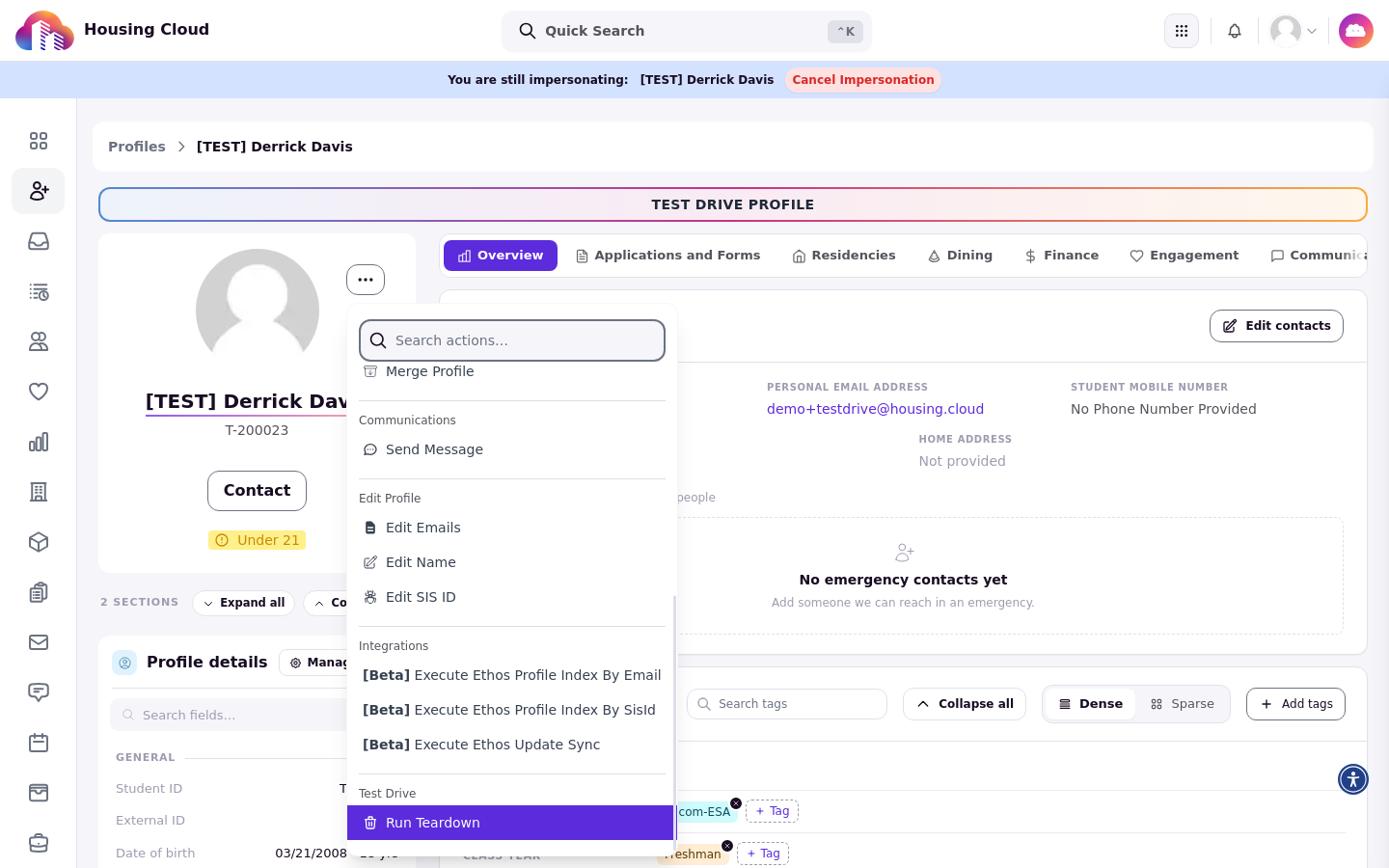Open the Engagement tab

[x=1184, y=256]
